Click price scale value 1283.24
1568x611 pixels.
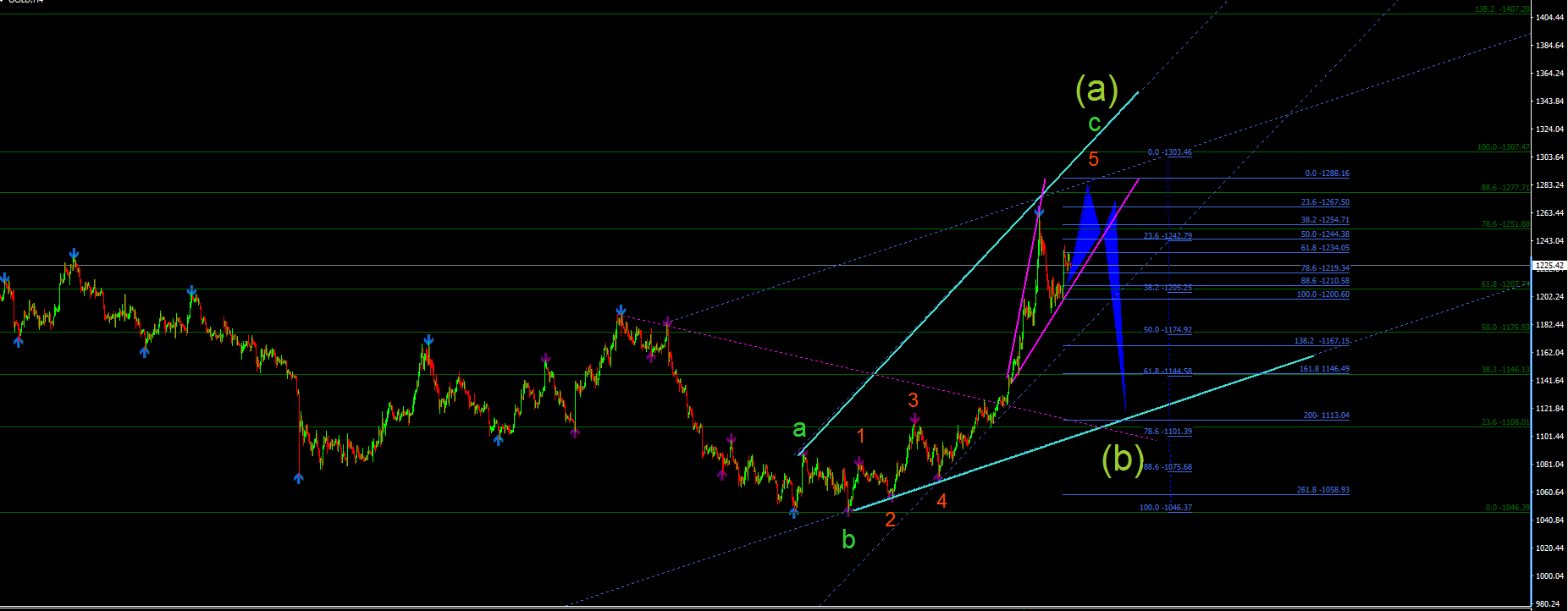tap(1549, 184)
